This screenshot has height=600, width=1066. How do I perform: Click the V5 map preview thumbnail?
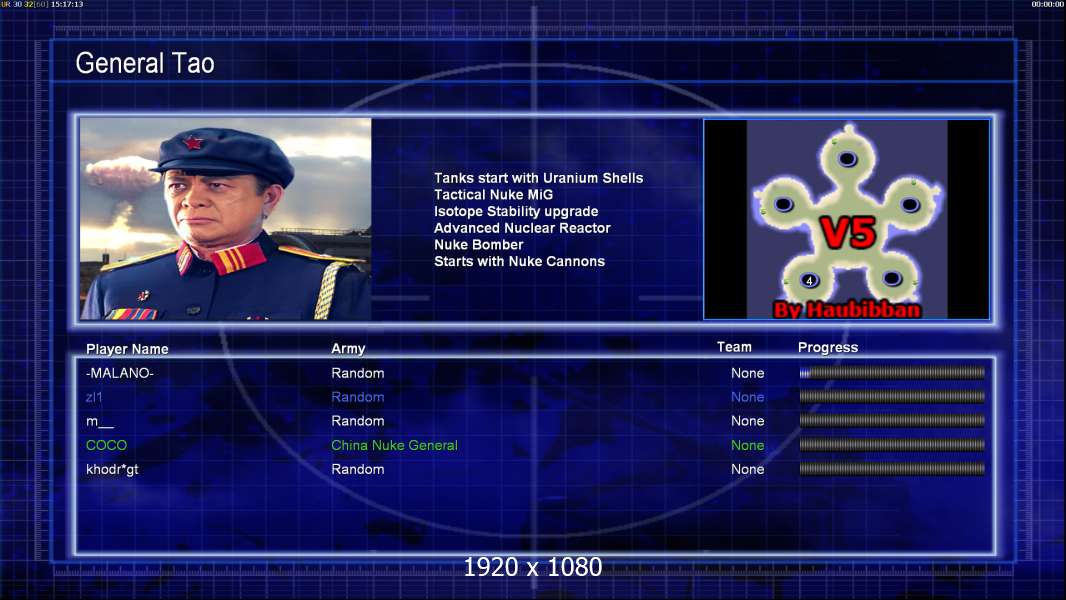click(x=846, y=219)
